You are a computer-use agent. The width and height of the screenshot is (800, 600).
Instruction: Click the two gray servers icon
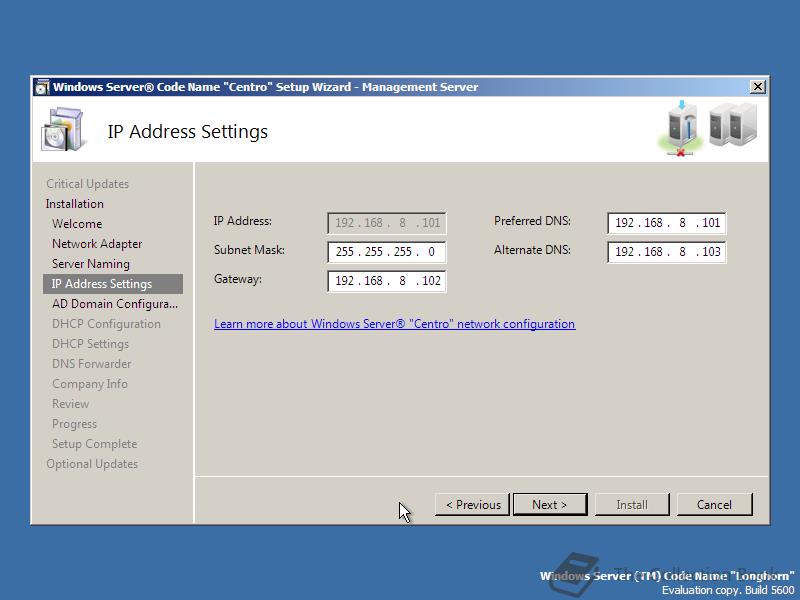(x=733, y=124)
